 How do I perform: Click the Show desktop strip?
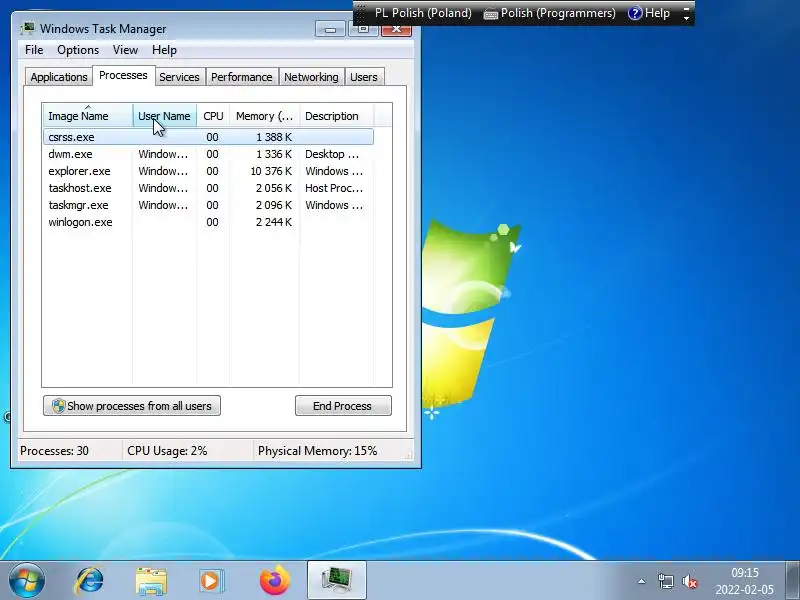(792, 580)
